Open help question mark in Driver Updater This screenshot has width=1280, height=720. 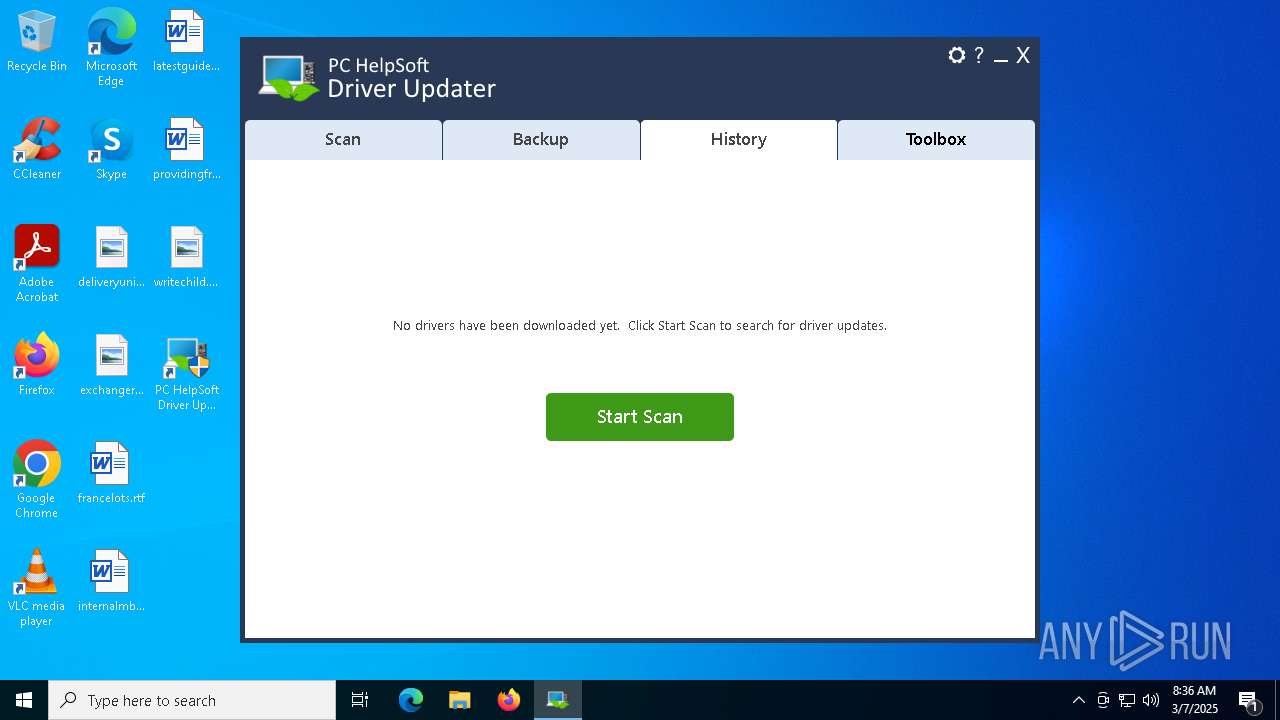pyautogui.click(x=979, y=56)
